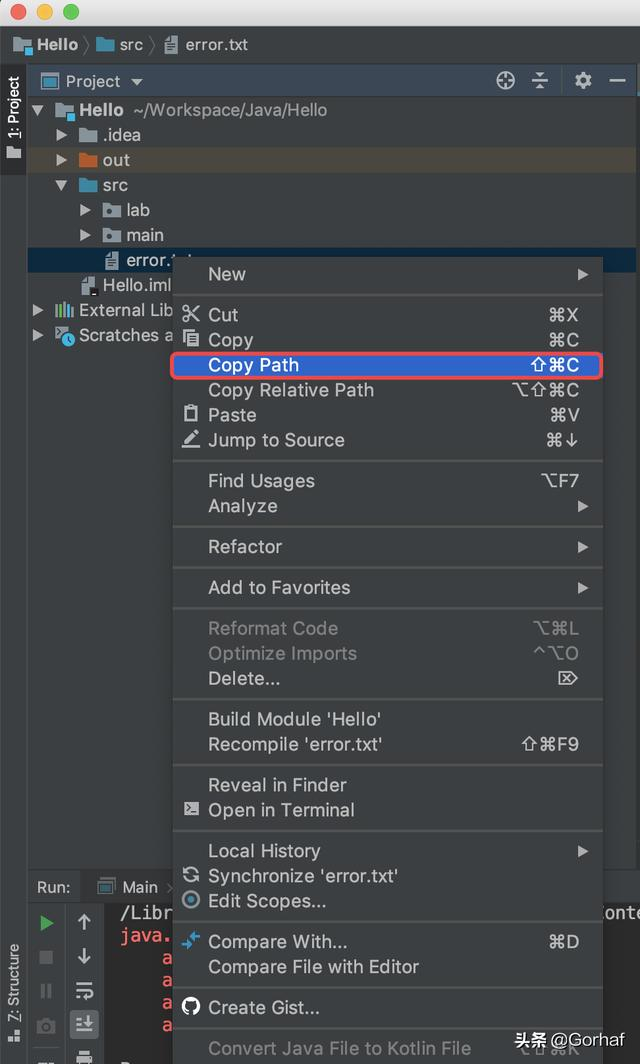The image size is (640, 1064).
Task: Toggle scroll to end in Run console
Action: tap(84, 1023)
